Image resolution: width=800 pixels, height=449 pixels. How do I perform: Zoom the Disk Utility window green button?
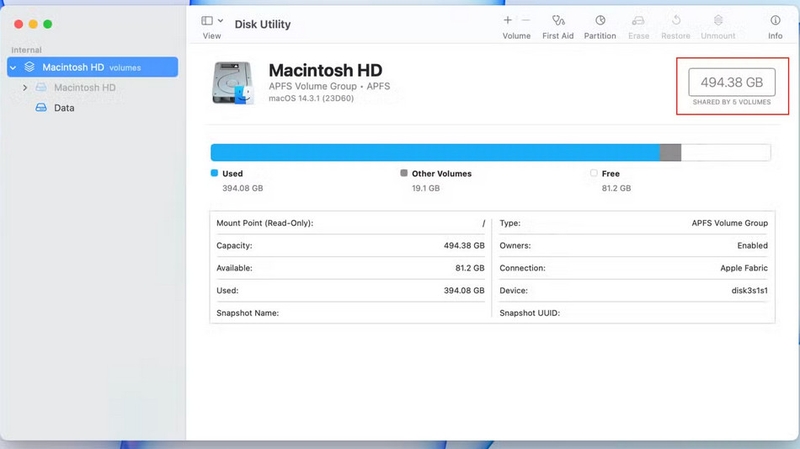pyautogui.click(x=47, y=24)
